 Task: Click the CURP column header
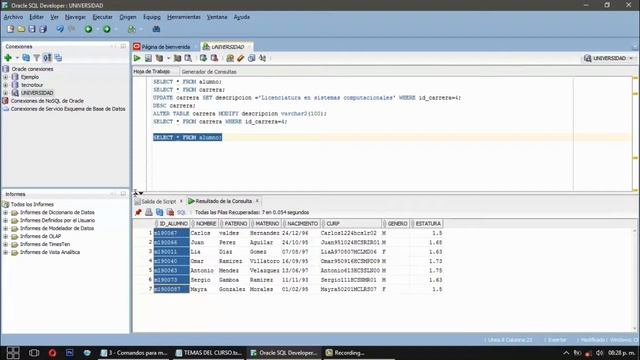point(351,224)
